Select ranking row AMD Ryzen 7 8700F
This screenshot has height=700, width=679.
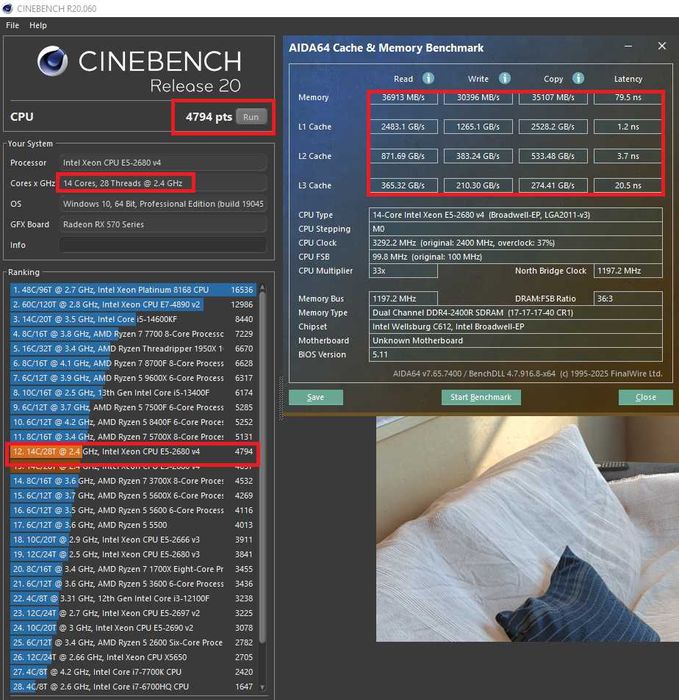[x=133, y=363]
